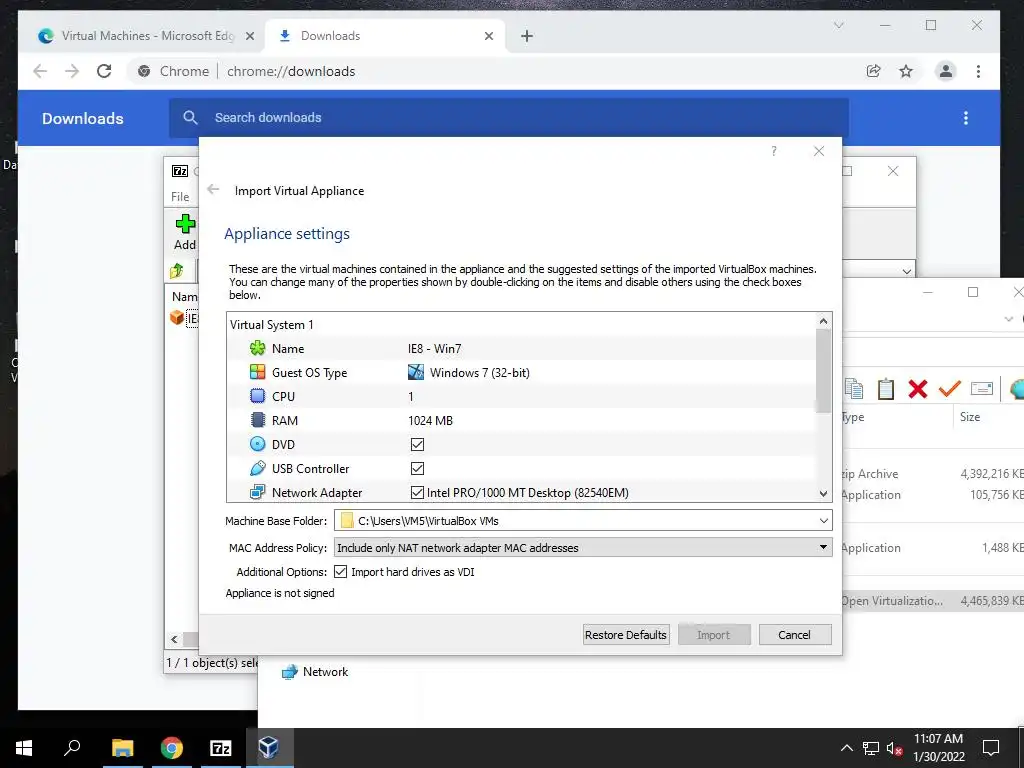Click the copy documents toolbar icon
The height and width of the screenshot is (768, 1024).
tap(854, 389)
